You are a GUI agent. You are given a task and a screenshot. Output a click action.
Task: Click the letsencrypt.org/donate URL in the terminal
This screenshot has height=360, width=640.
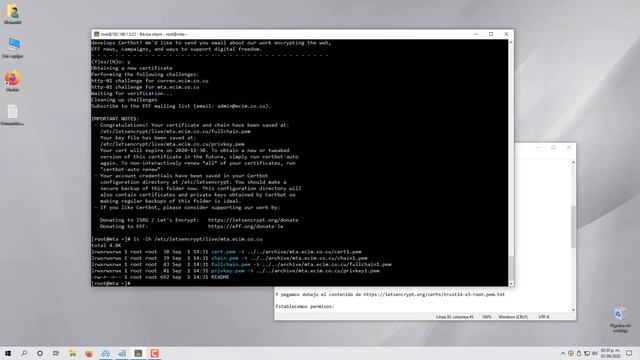tap(253, 220)
